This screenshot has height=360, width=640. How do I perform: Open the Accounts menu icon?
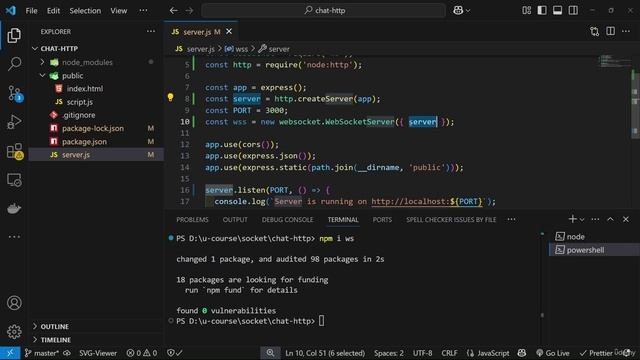[x=14, y=303]
